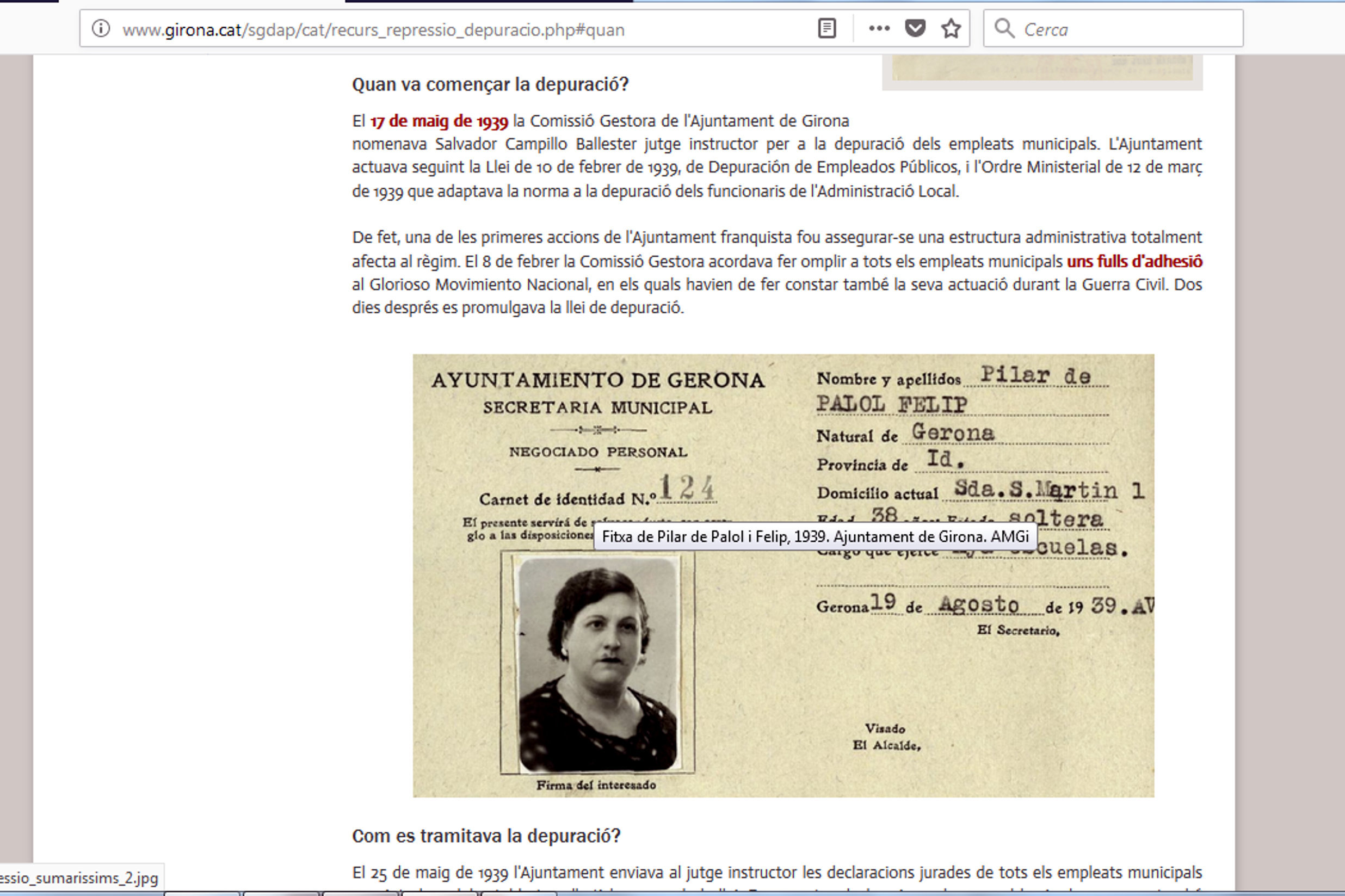Click 'Domicilio actual Sda. S. Martin 1' line

(x=980, y=490)
